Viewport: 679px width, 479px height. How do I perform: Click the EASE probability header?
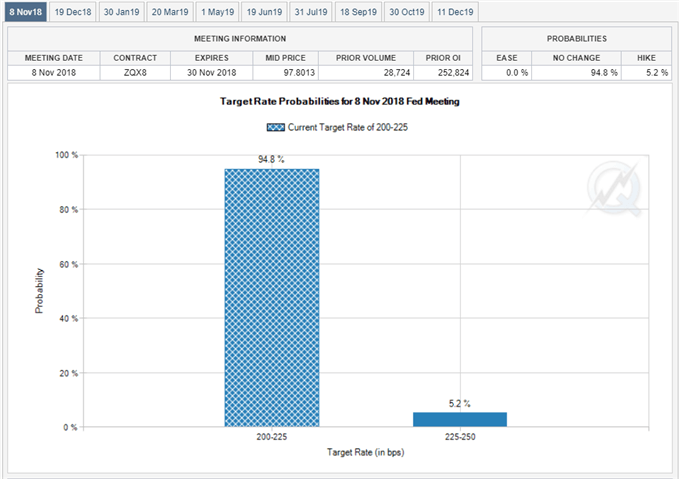pyautogui.click(x=507, y=58)
